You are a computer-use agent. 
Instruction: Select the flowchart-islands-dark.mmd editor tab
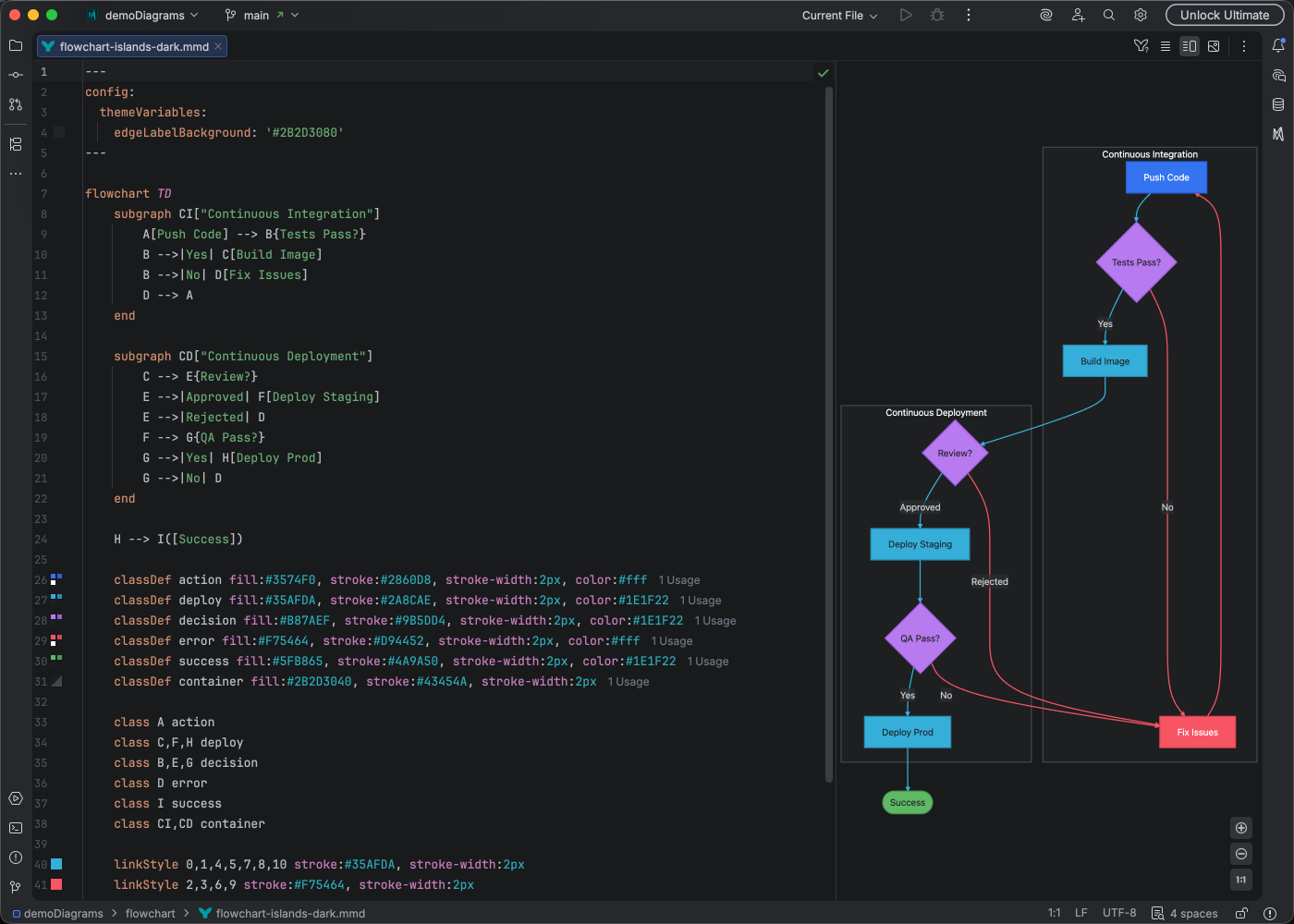[129, 45]
